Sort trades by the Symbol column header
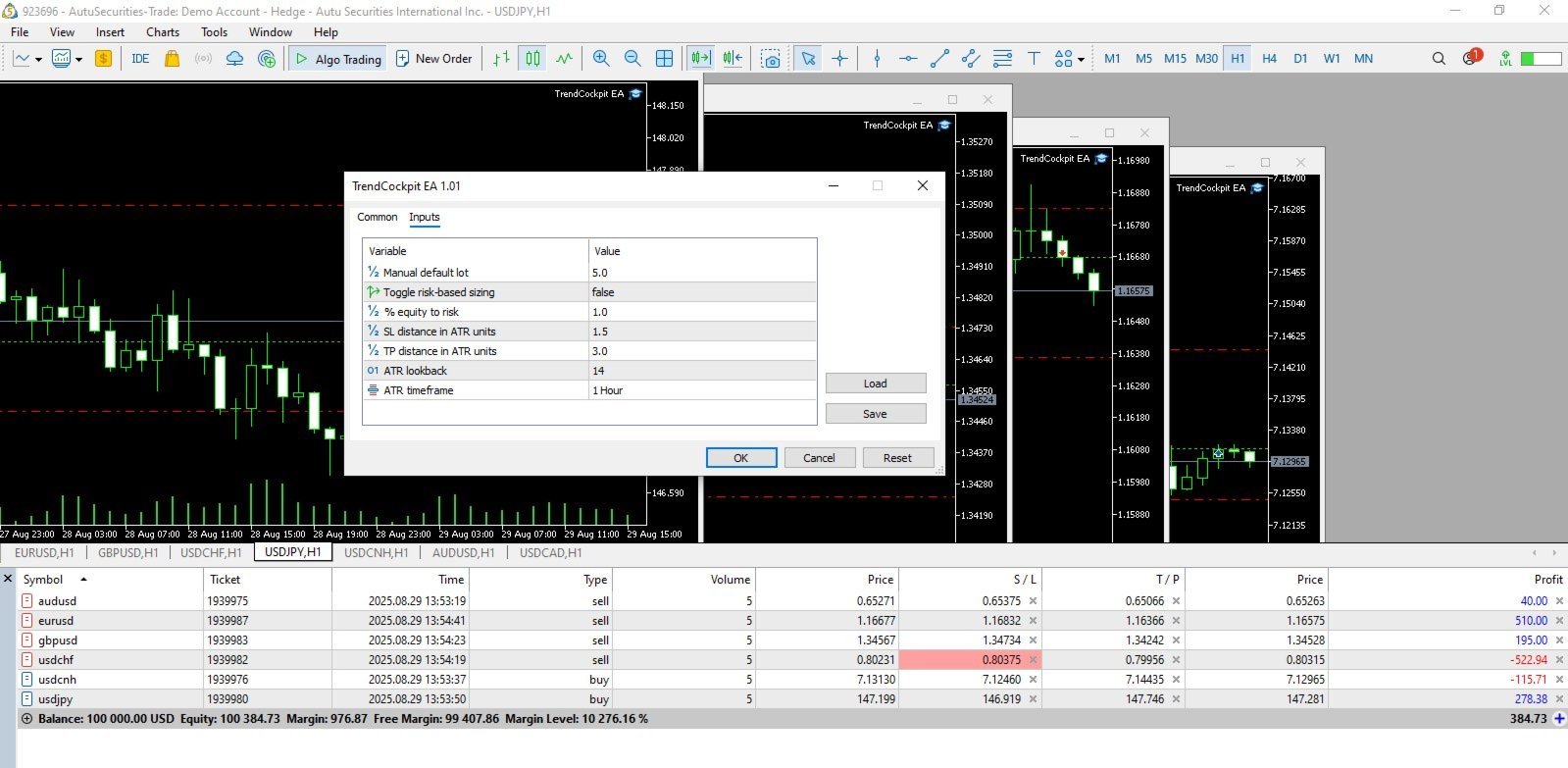The width and height of the screenshot is (1568, 768). (43, 580)
